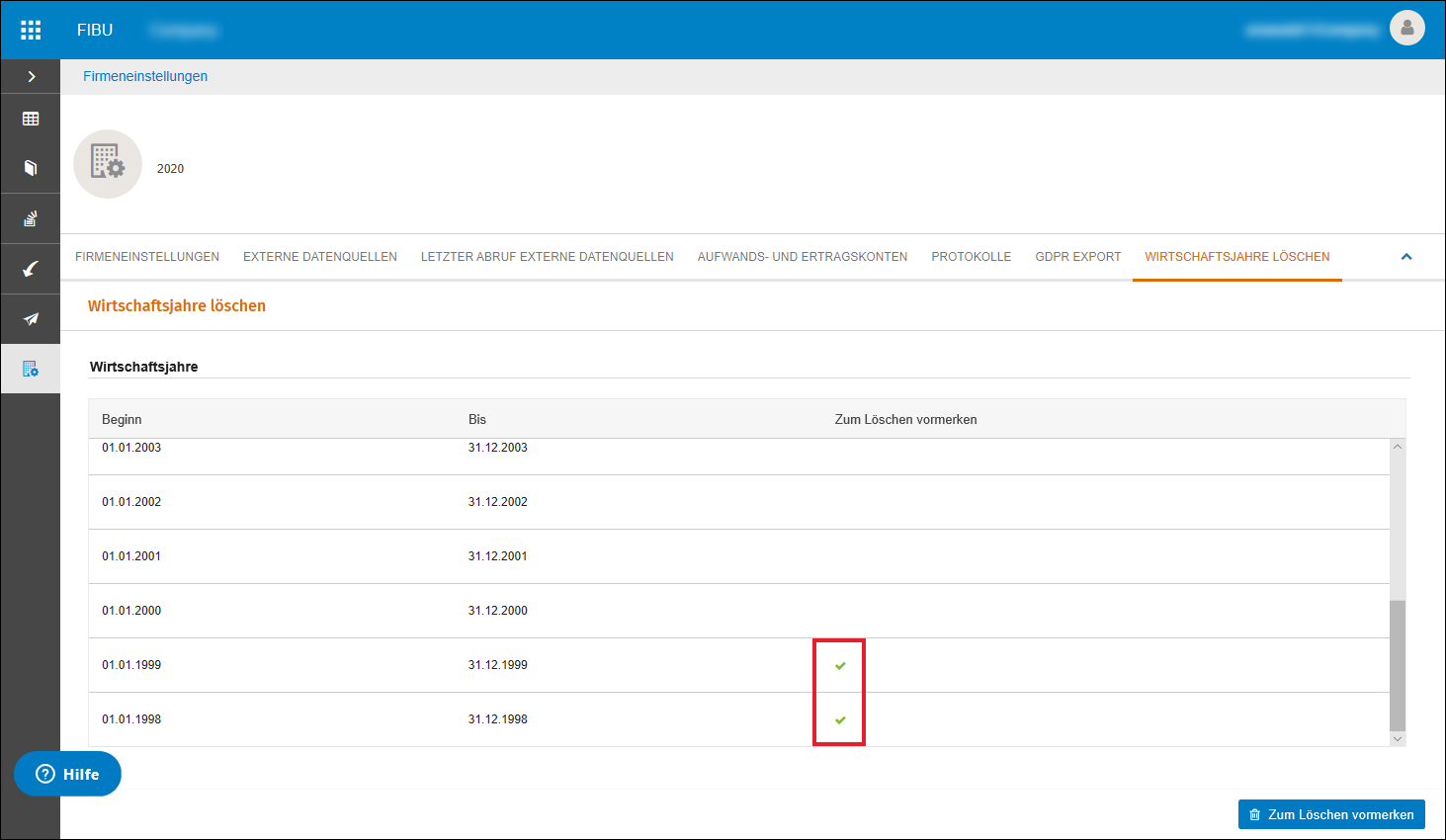Click the book icon in sidebar
The image size is (1446, 840).
31,168
